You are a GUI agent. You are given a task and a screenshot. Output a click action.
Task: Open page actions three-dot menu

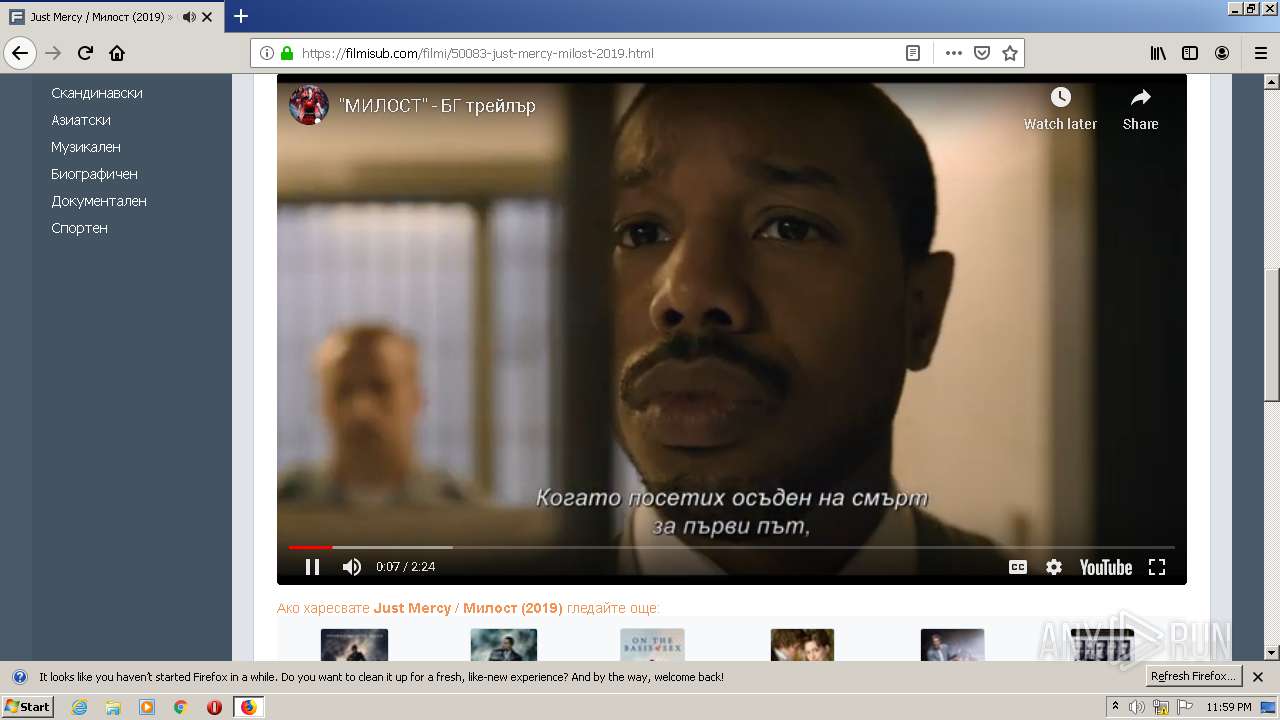click(x=953, y=53)
